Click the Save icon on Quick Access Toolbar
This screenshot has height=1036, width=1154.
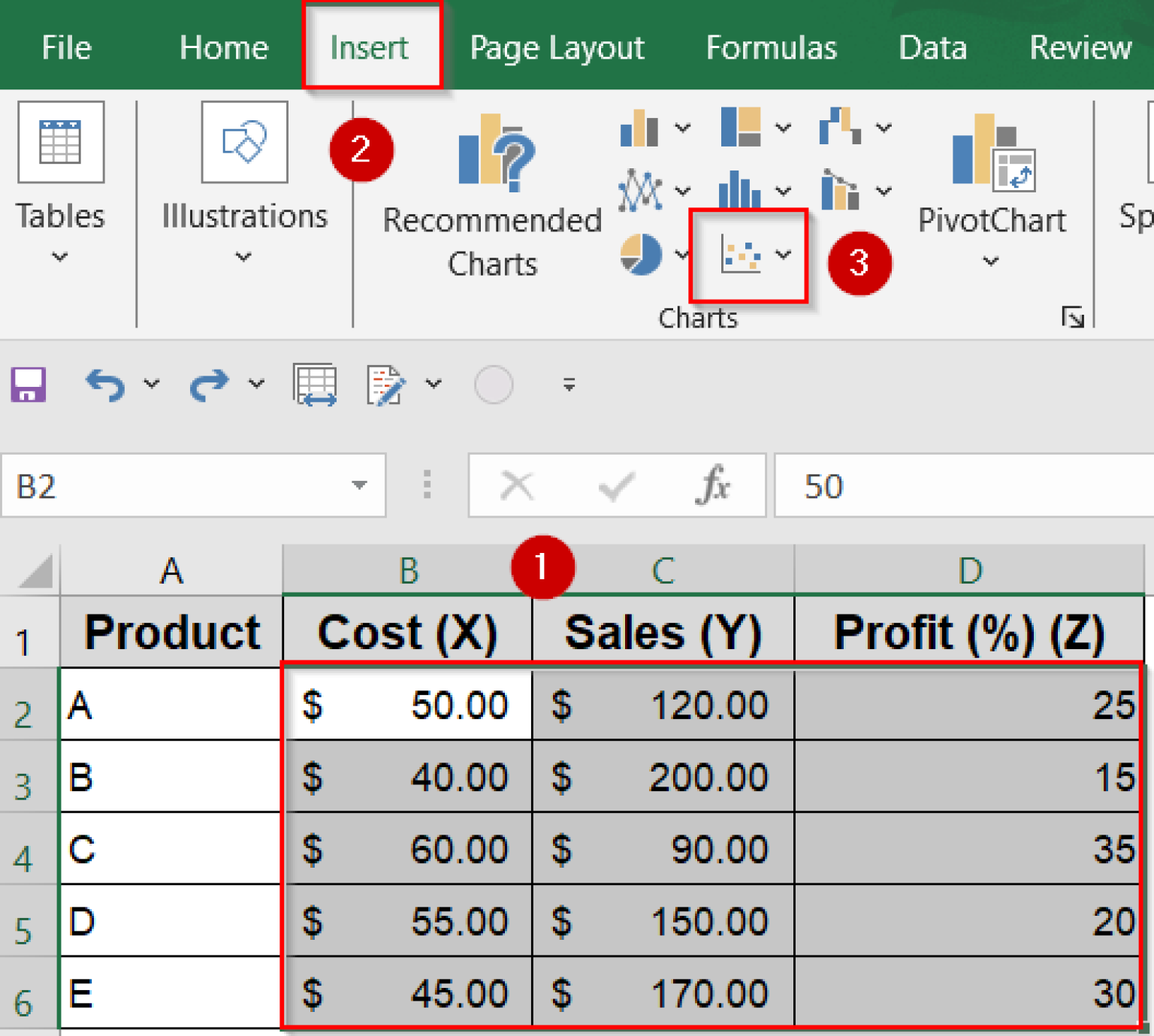[29, 385]
